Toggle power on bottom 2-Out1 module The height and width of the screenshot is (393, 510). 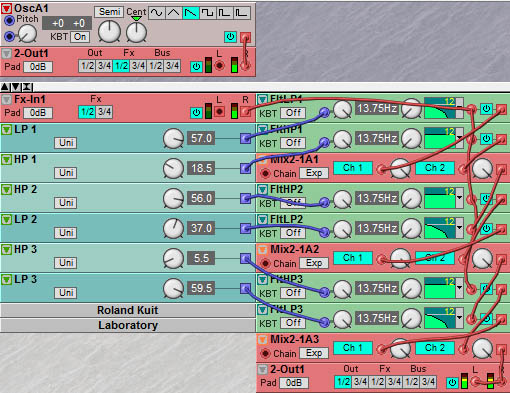(452, 383)
